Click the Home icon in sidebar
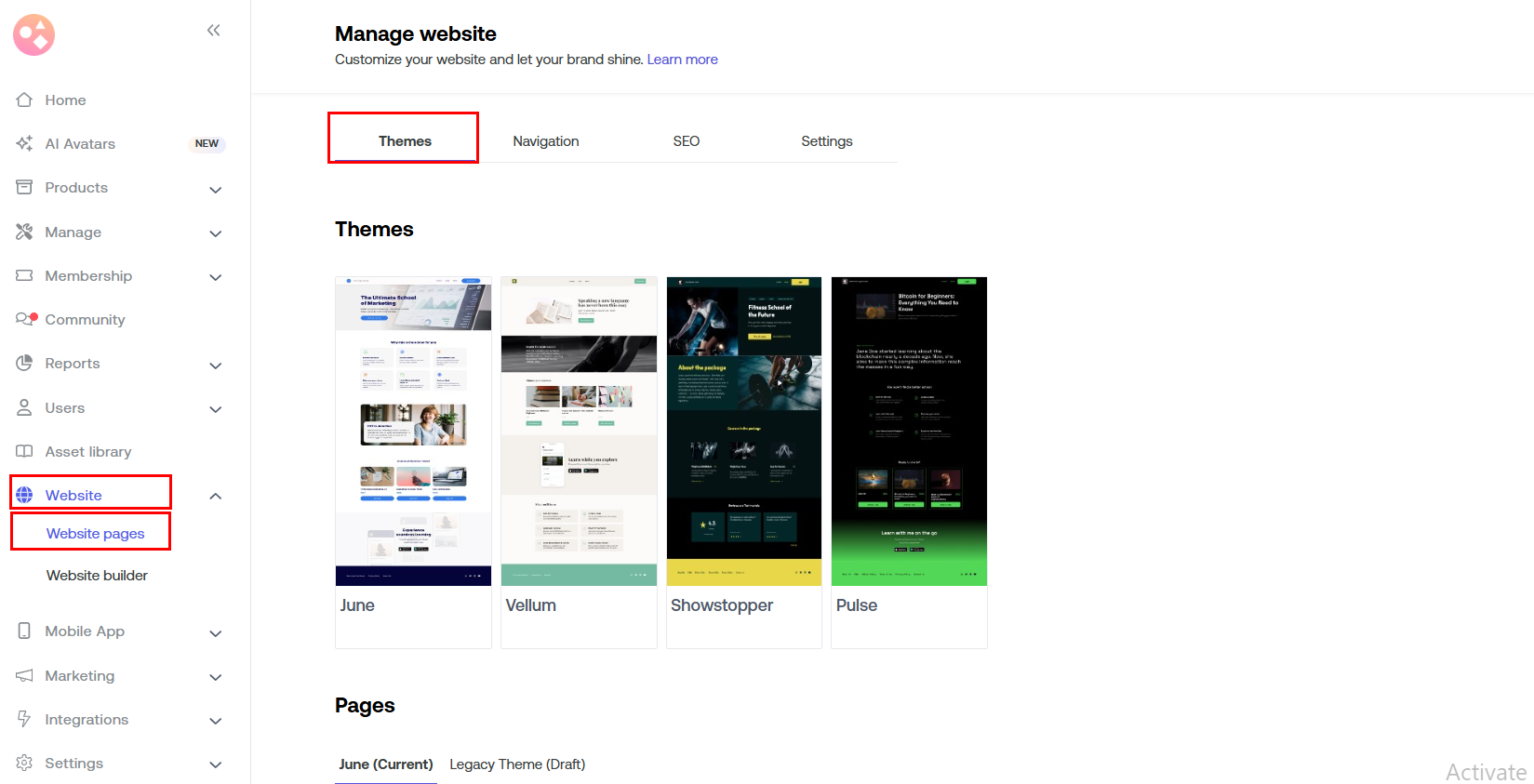This screenshot has width=1534, height=784. 24,100
